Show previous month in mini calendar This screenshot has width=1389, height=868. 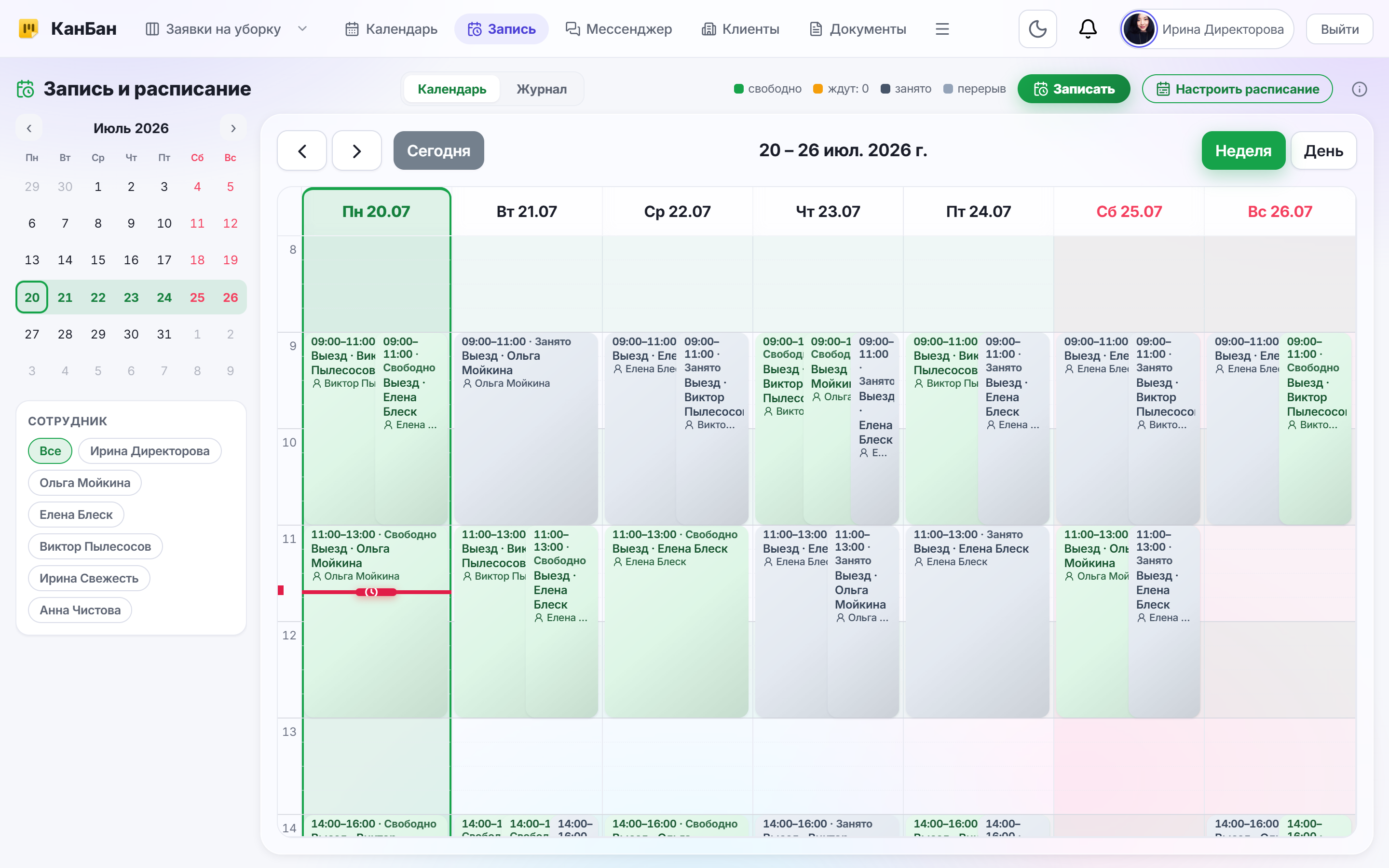tap(29, 128)
